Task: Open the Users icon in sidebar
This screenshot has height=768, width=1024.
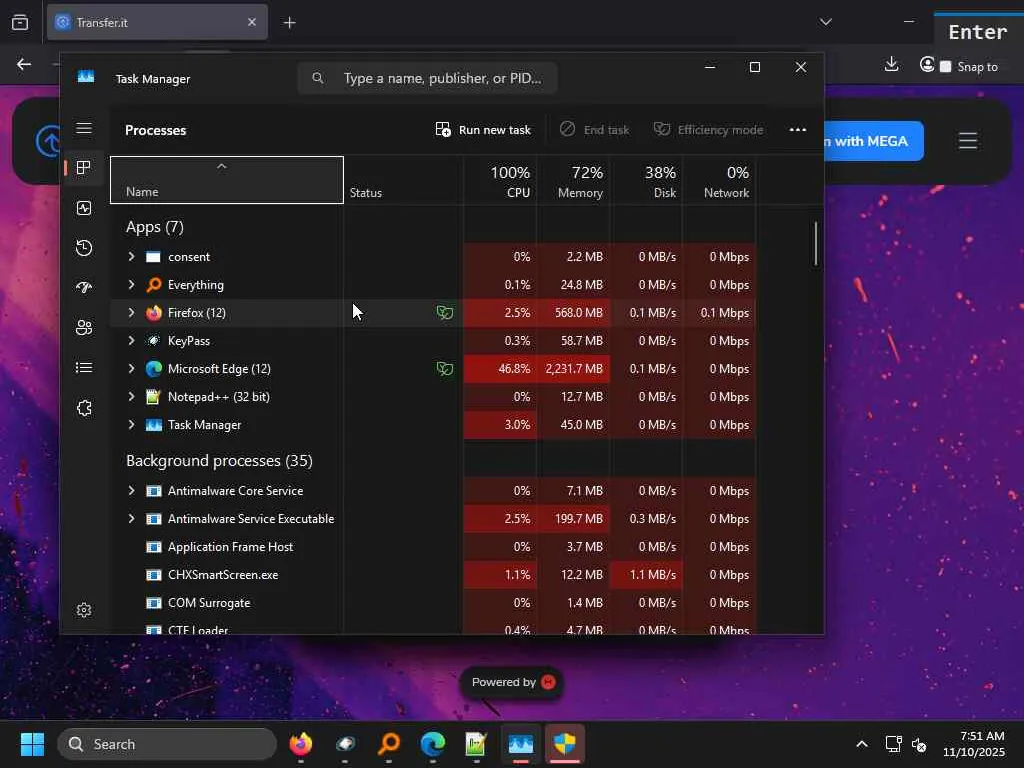Action: pos(84,328)
